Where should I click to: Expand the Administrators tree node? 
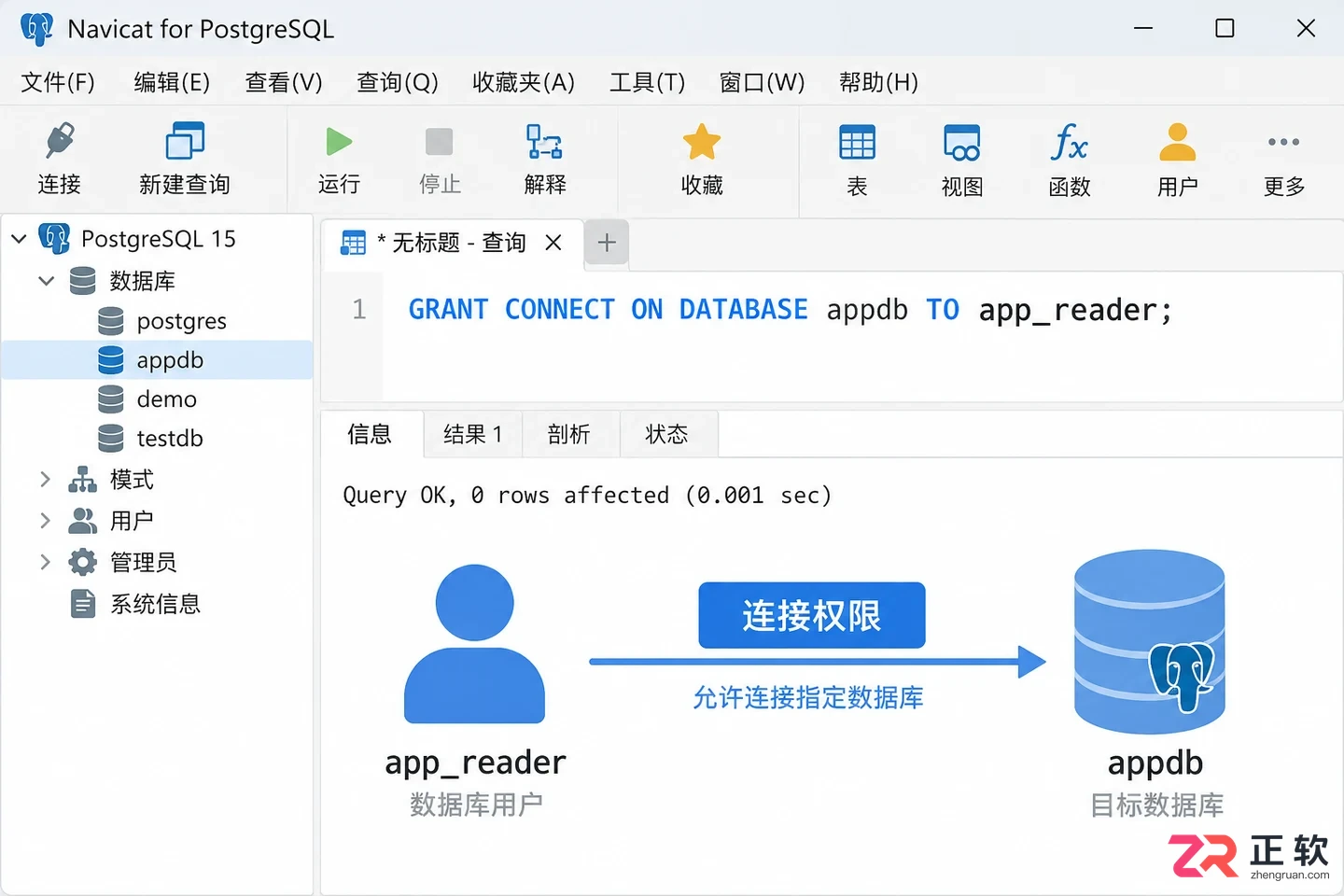[45, 561]
